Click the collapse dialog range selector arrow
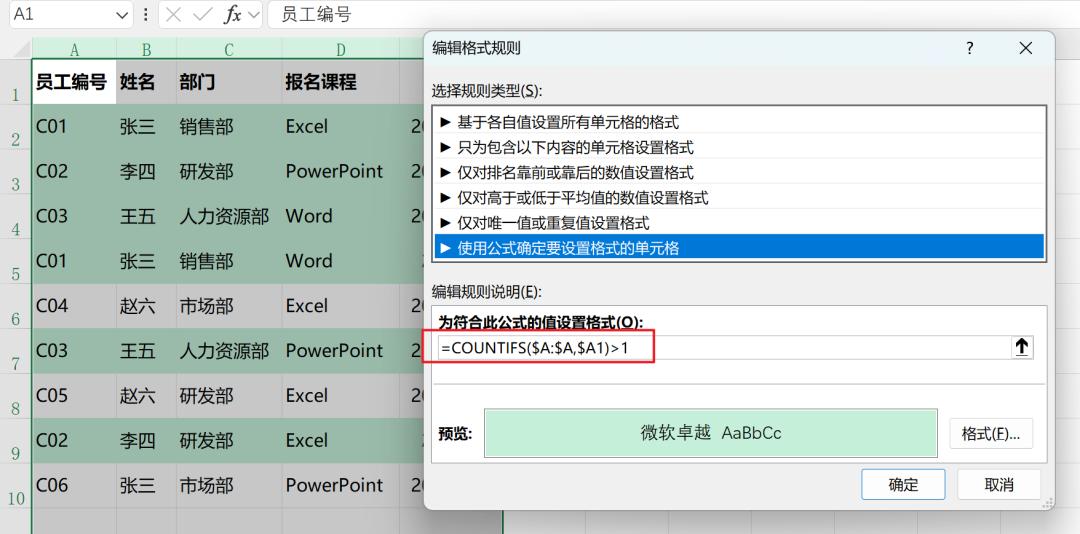Screen dimensions: 1080x534 point(1021,348)
